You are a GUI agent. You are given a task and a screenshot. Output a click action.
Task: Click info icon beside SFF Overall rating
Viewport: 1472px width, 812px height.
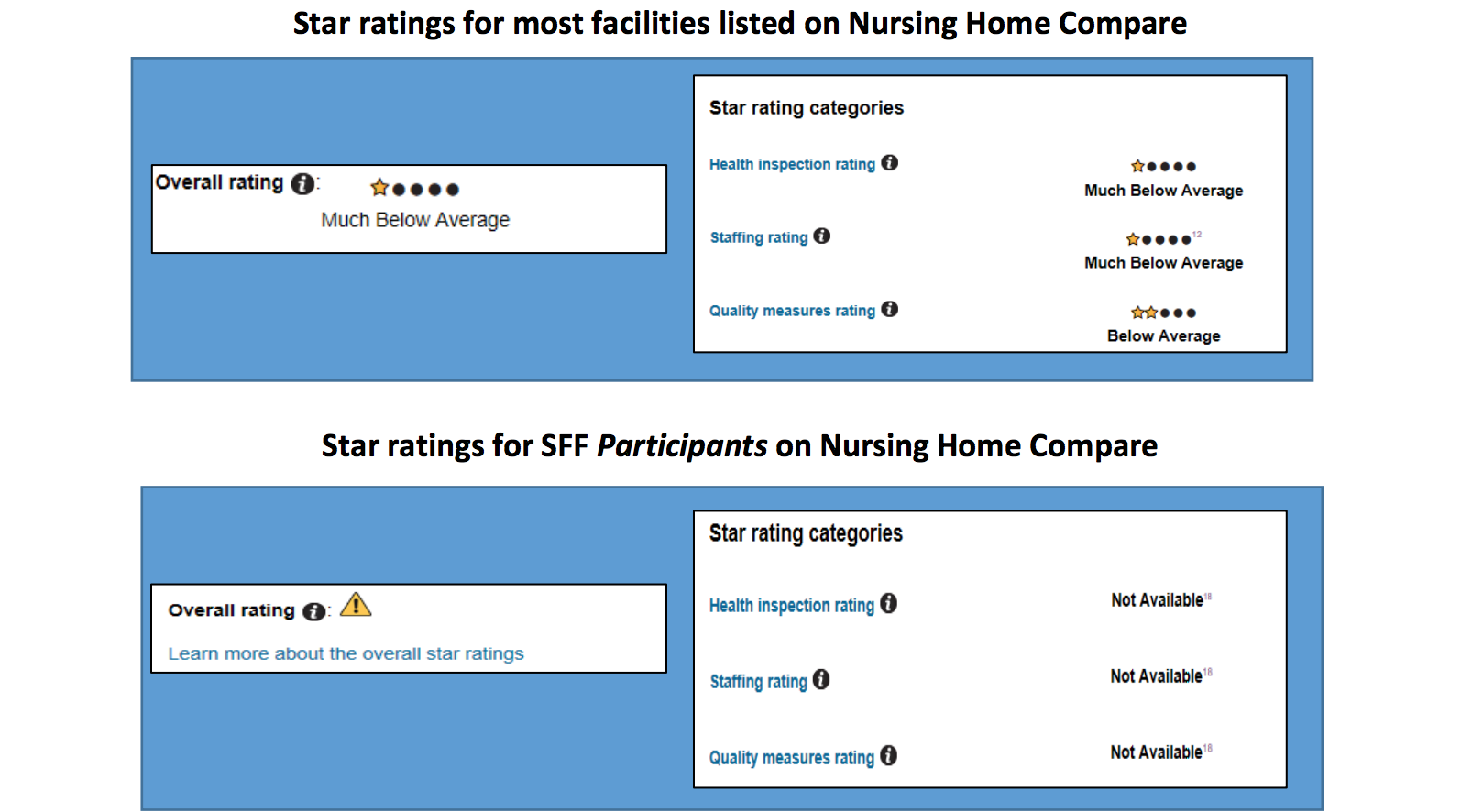tap(313, 611)
